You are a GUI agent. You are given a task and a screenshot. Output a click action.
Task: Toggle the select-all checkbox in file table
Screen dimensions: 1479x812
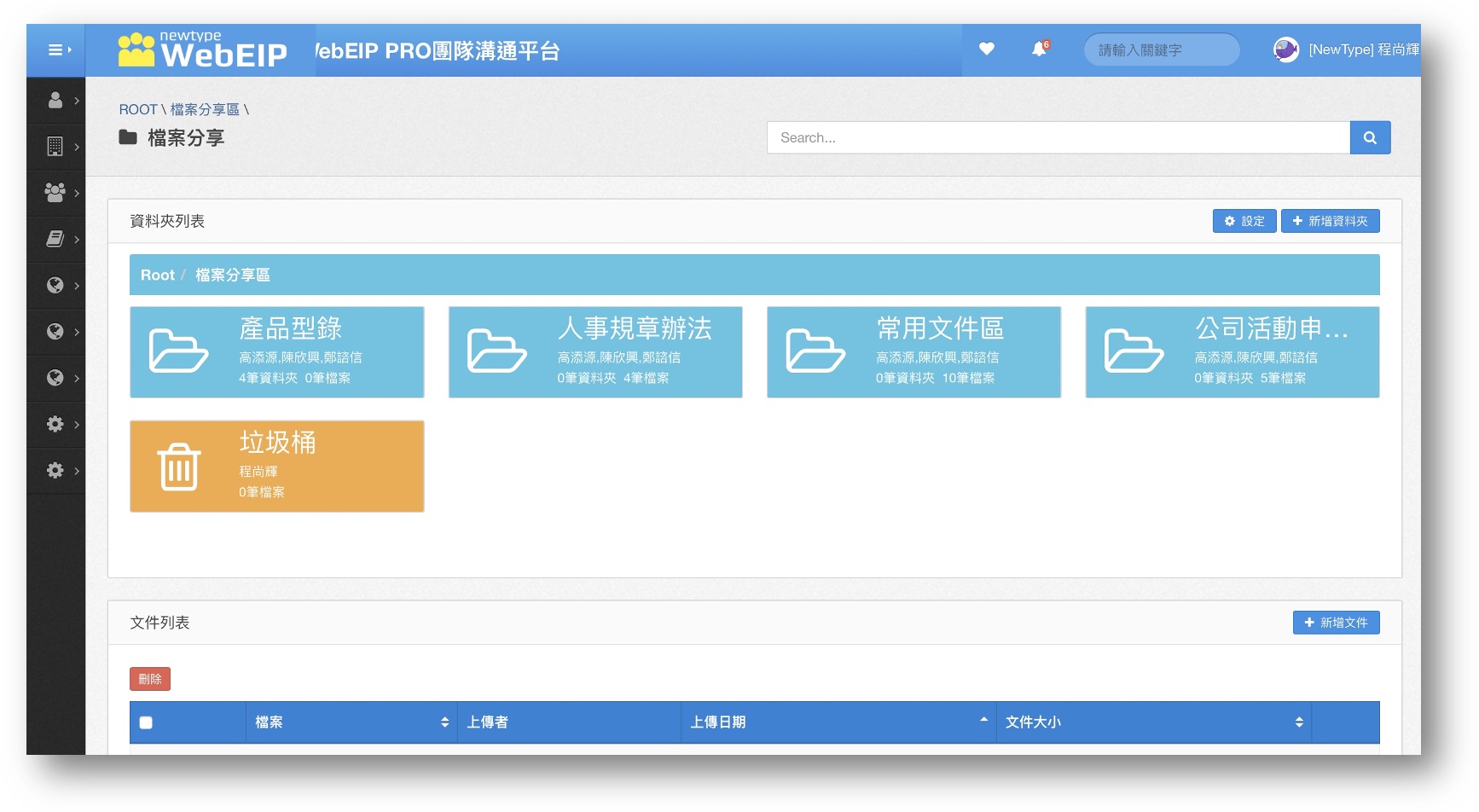coord(146,722)
